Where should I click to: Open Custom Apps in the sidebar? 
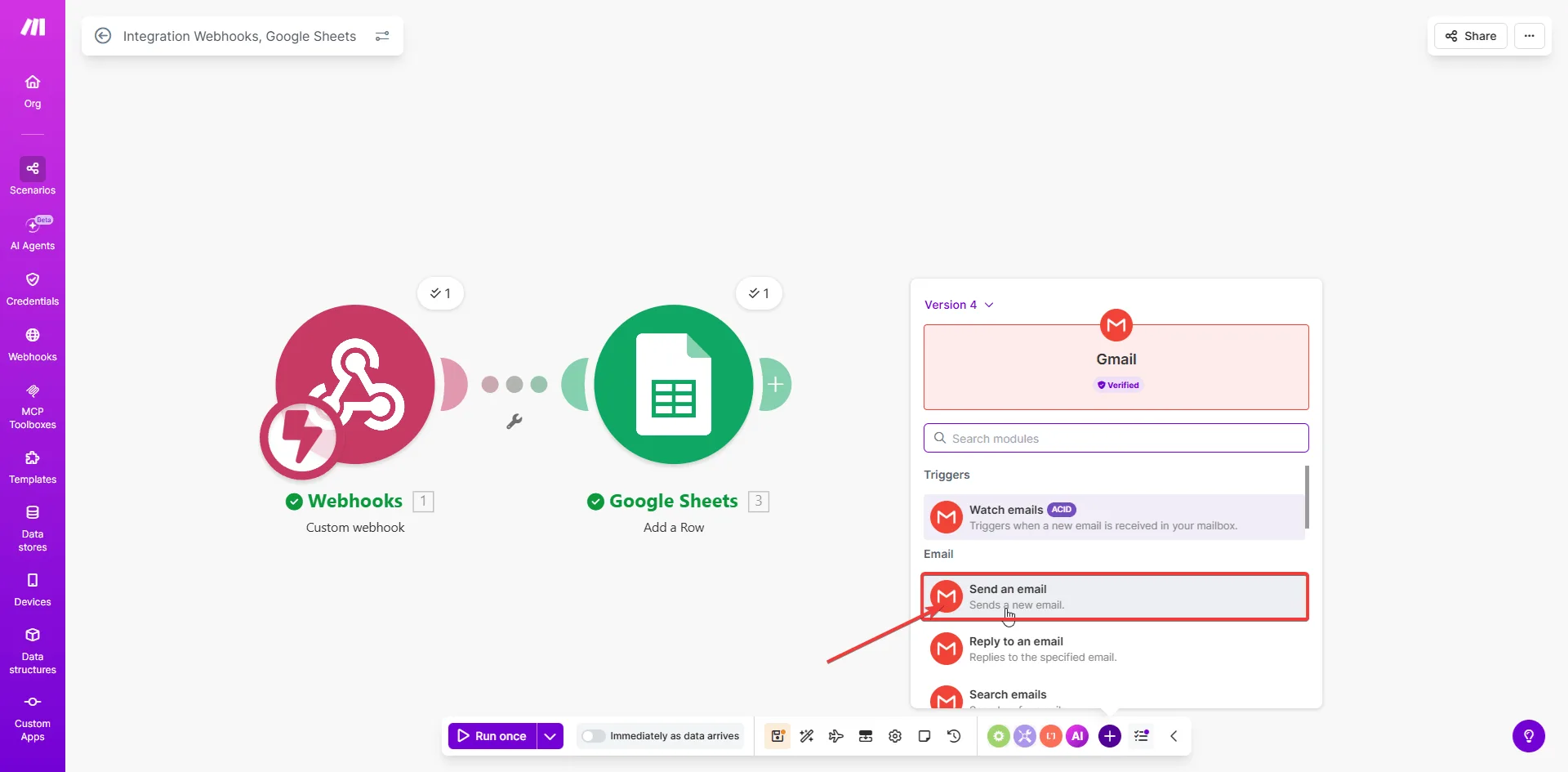pyautogui.click(x=33, y=718)
